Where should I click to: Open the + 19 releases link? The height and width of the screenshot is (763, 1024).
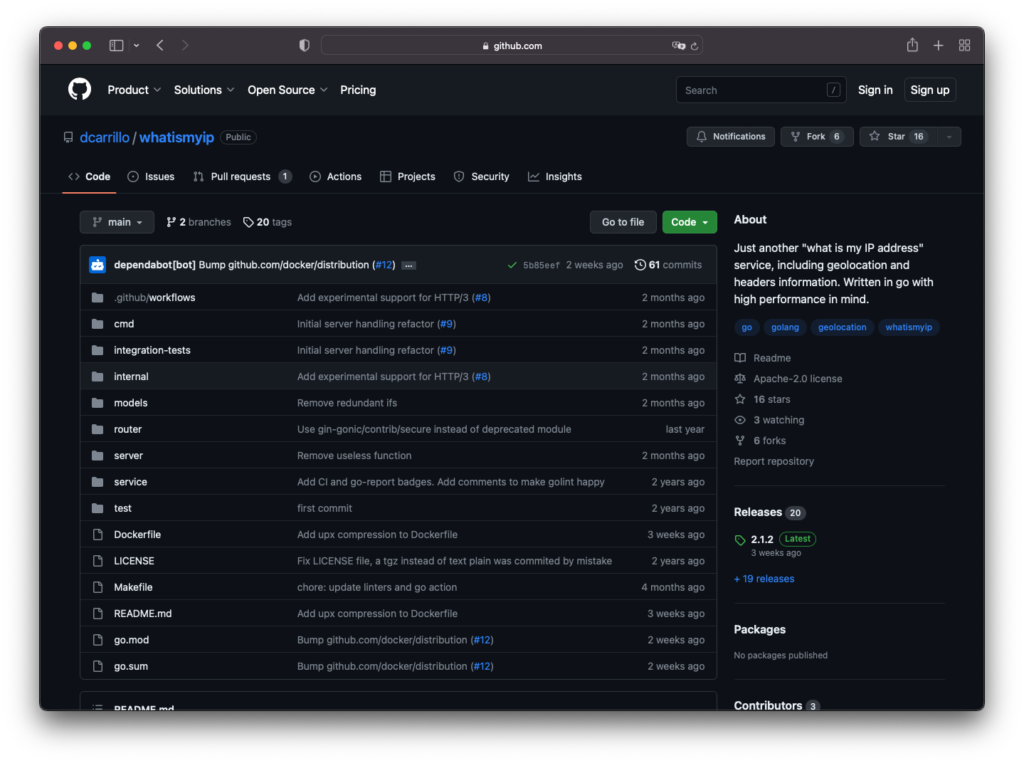(764, 579)
